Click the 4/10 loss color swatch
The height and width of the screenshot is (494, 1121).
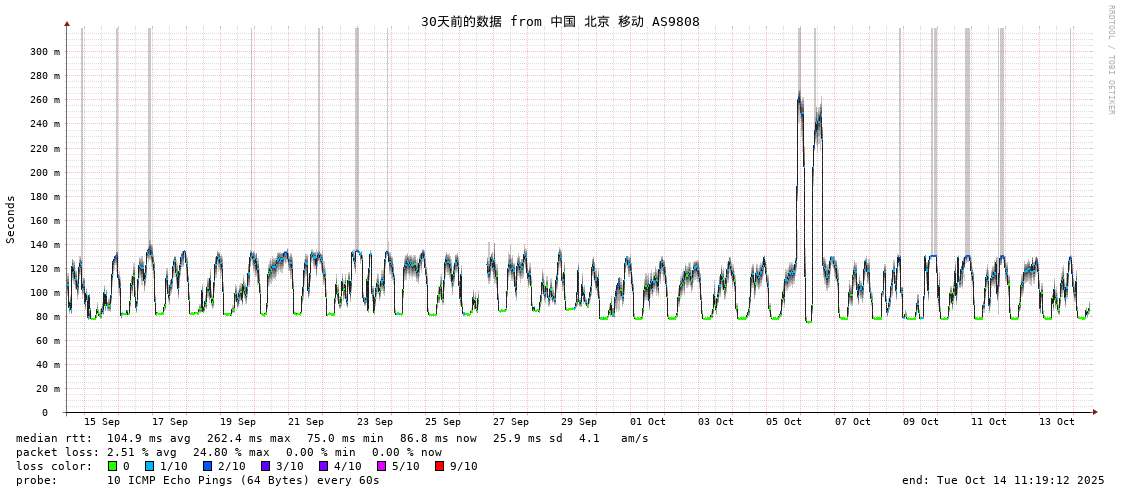[x=323, y=466]
